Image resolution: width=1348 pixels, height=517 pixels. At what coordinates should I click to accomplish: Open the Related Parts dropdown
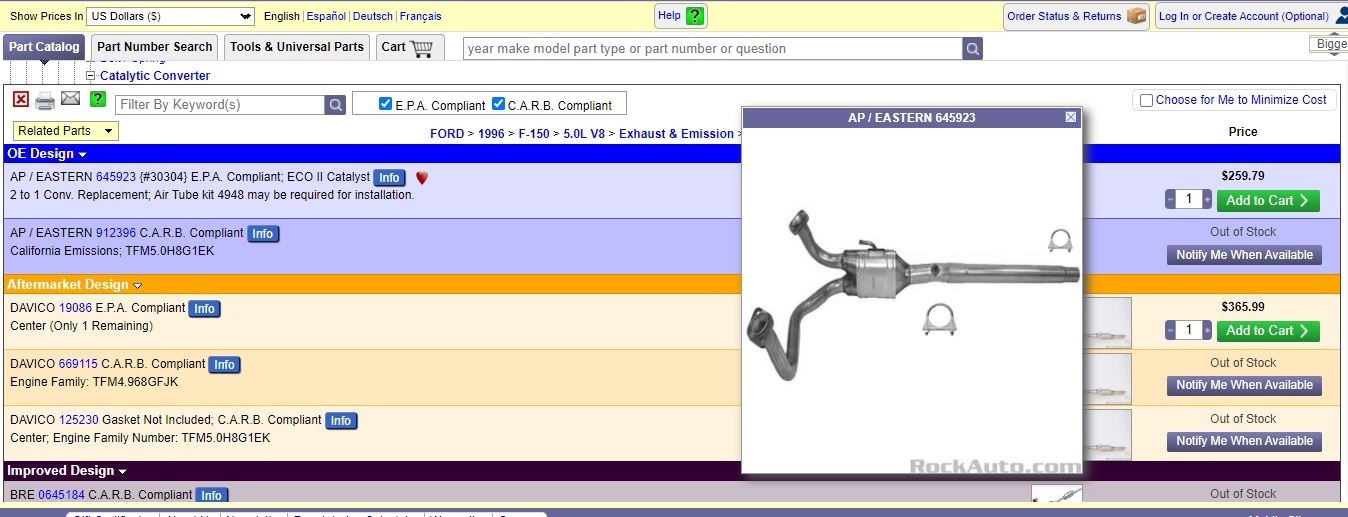[x=66, y=131]
